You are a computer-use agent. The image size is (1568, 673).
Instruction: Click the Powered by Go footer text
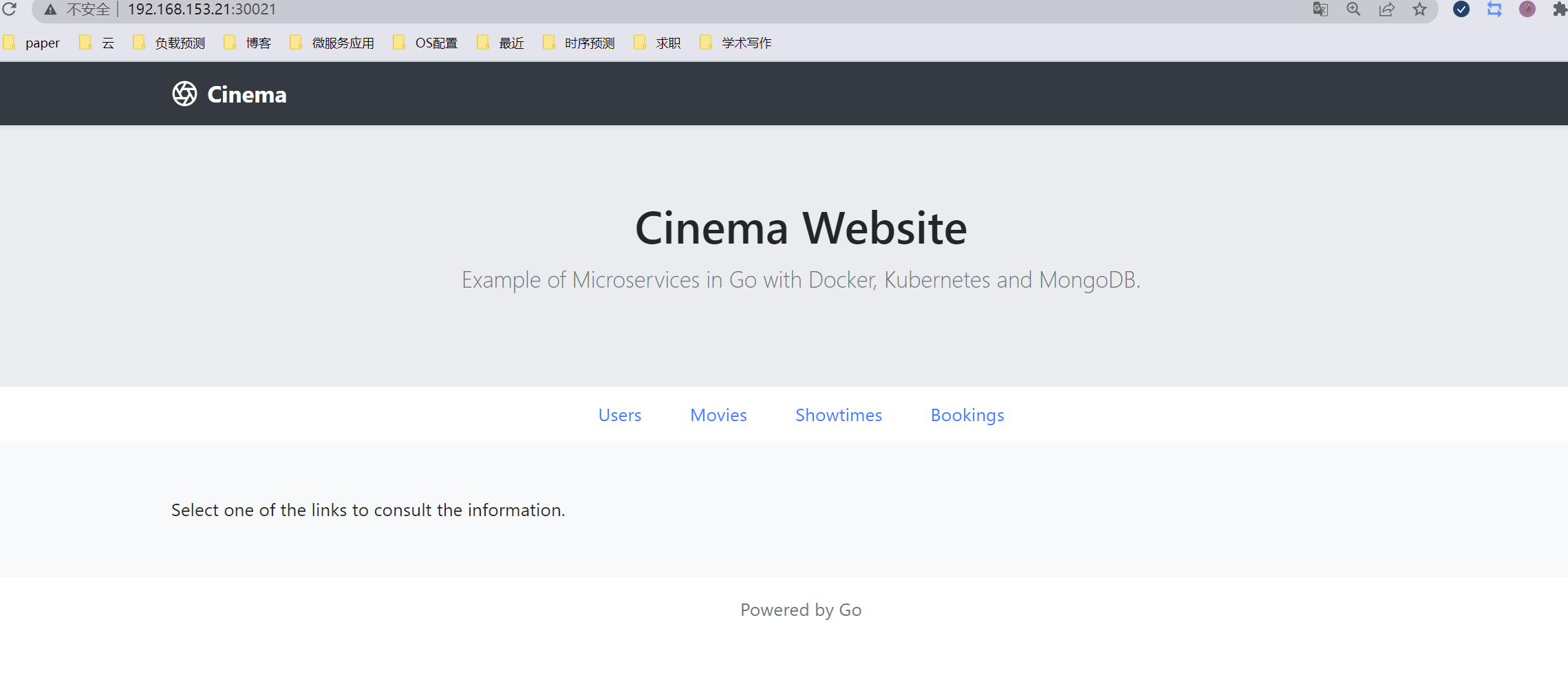pos(801,610)
